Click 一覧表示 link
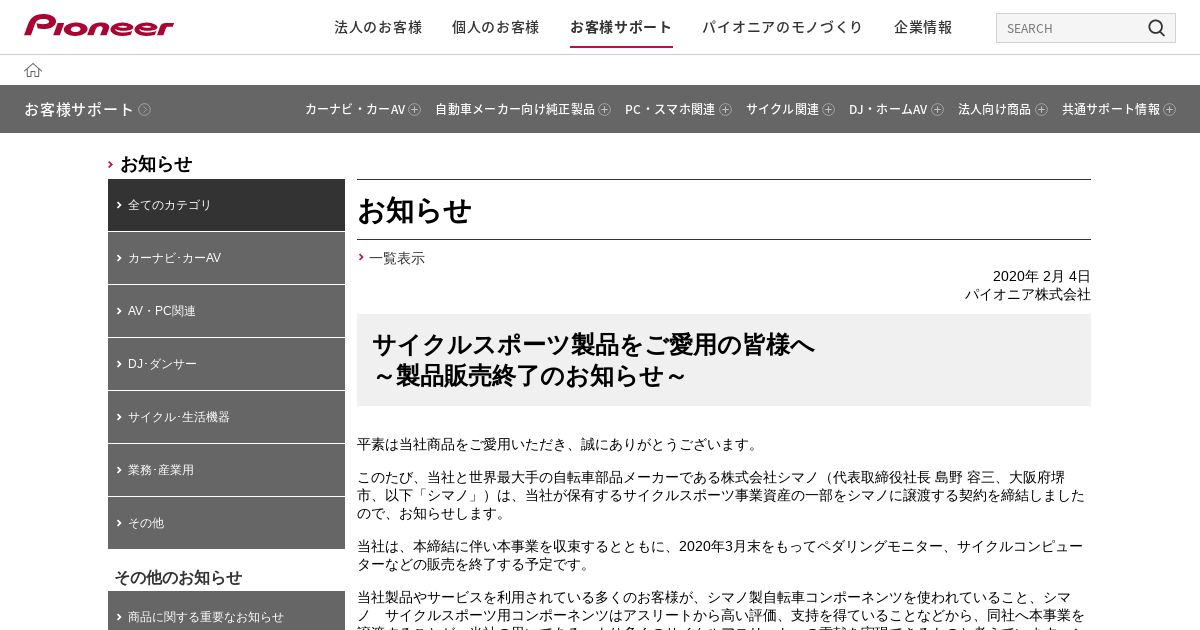The image size is (1200, 630). (x=396, y=258)
